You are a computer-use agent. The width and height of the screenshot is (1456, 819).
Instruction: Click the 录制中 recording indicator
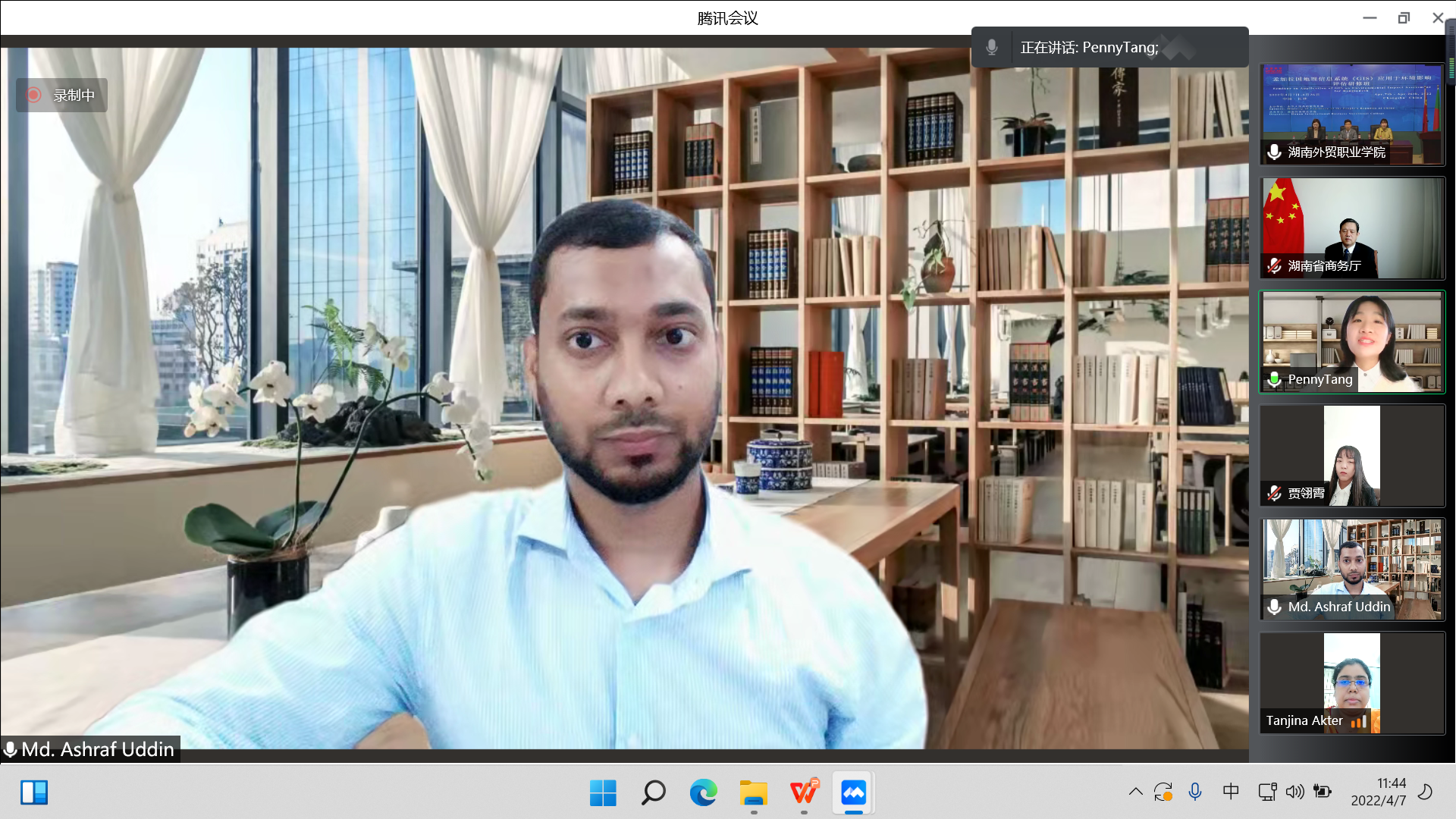(61, 95)
